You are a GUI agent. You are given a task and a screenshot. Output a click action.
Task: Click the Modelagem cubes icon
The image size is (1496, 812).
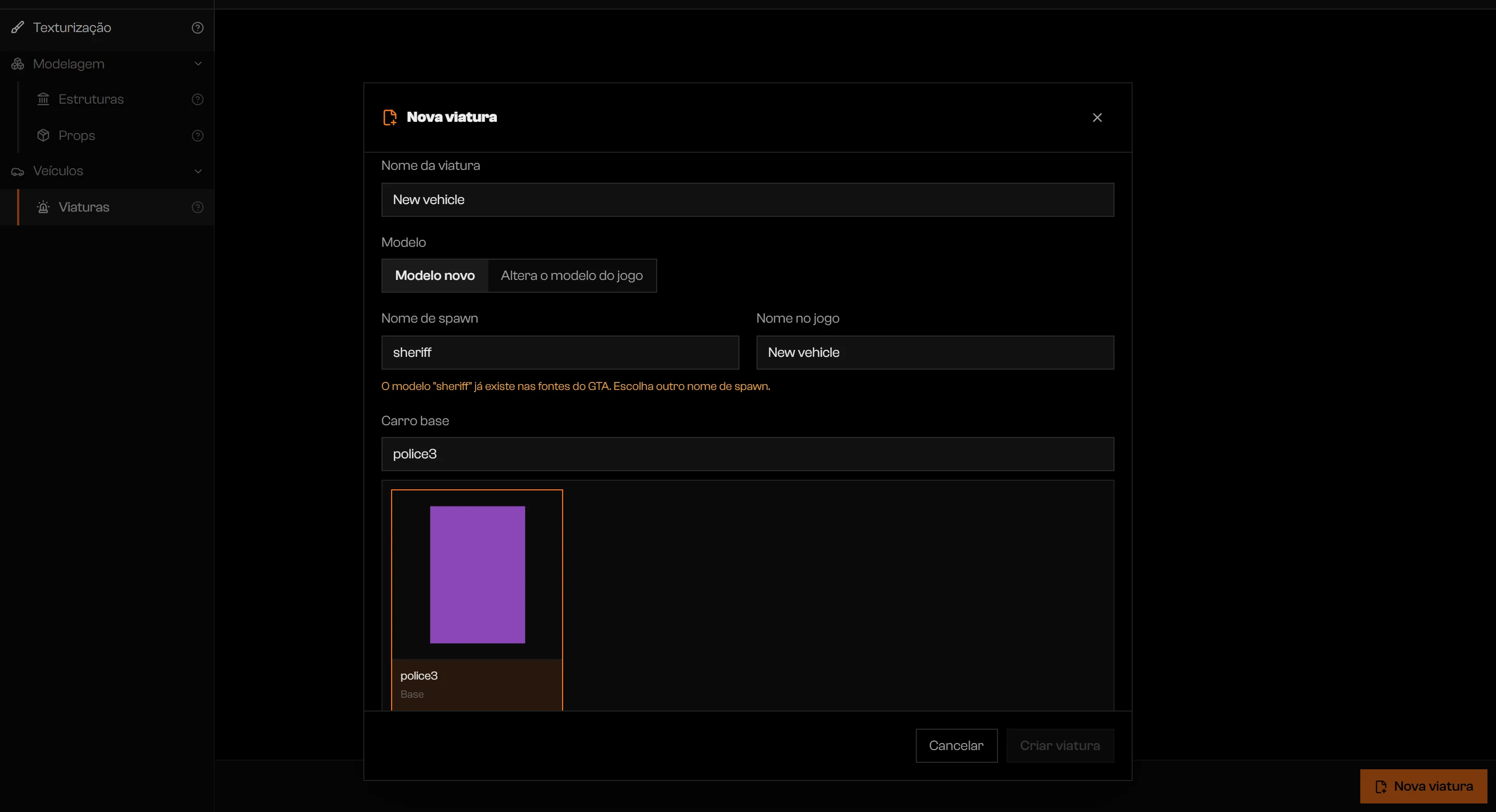(18, 64)
